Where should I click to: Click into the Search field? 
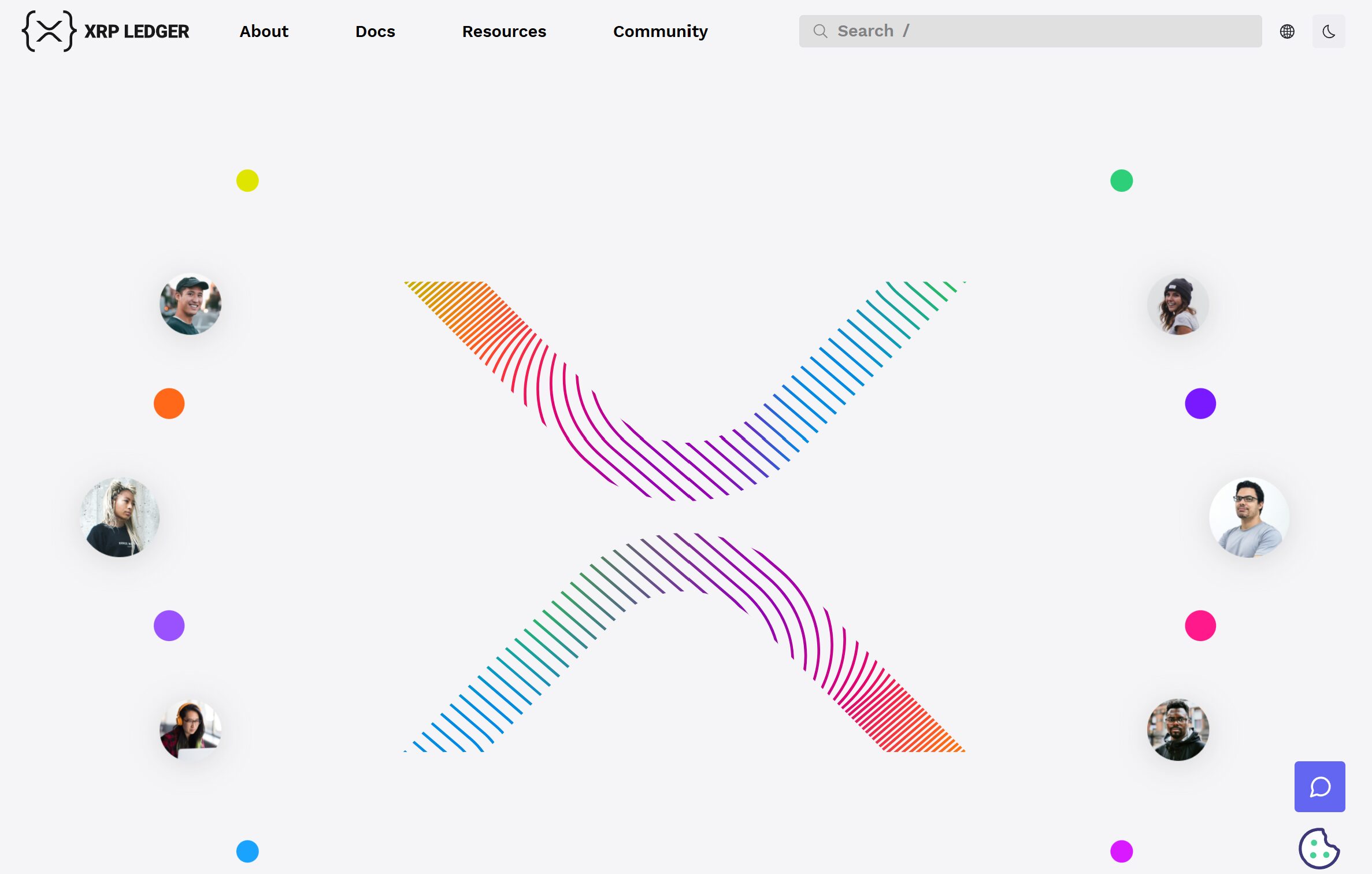click(x=1040, y=31)
